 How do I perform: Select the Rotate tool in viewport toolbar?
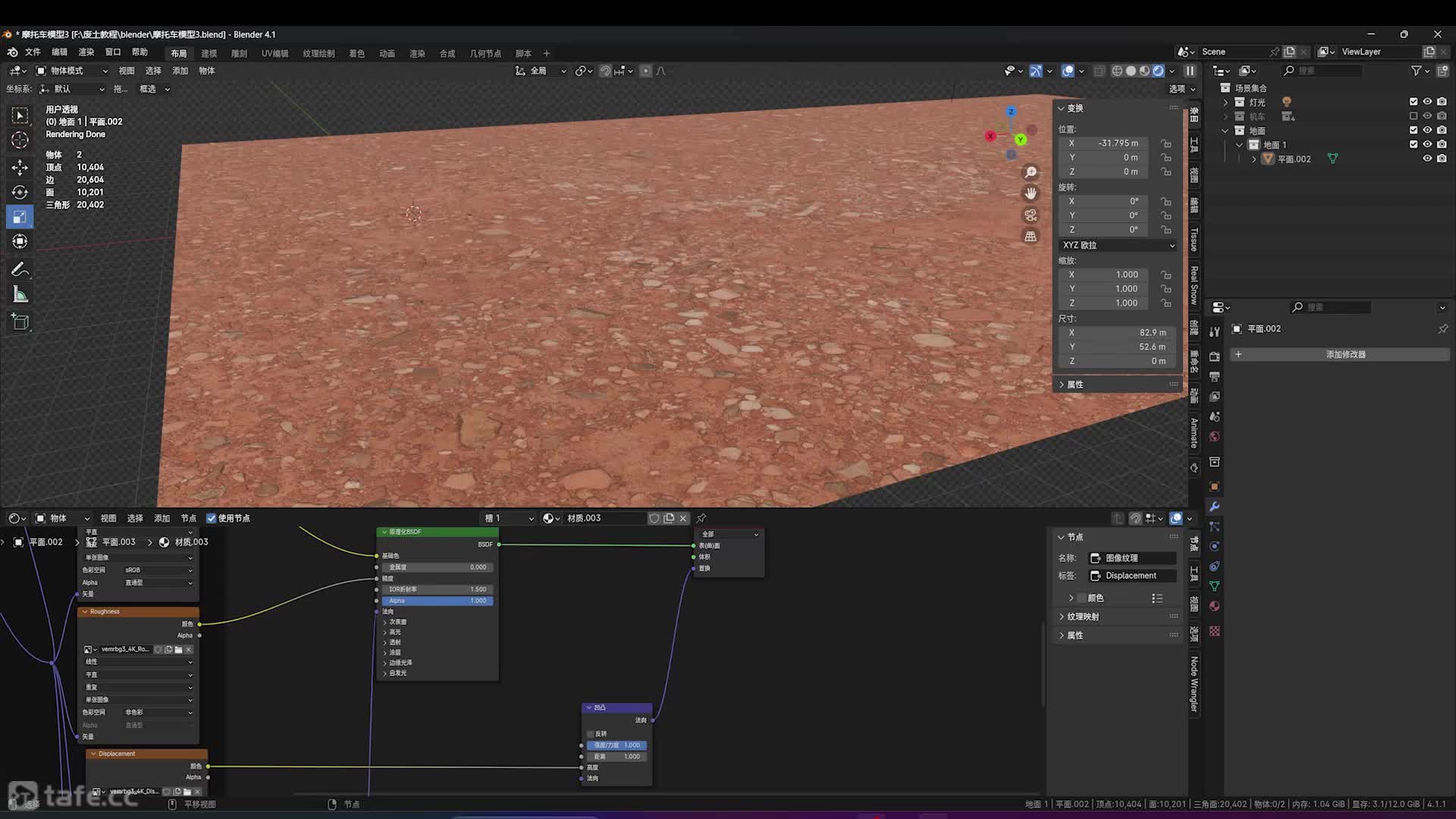point(20,193)
